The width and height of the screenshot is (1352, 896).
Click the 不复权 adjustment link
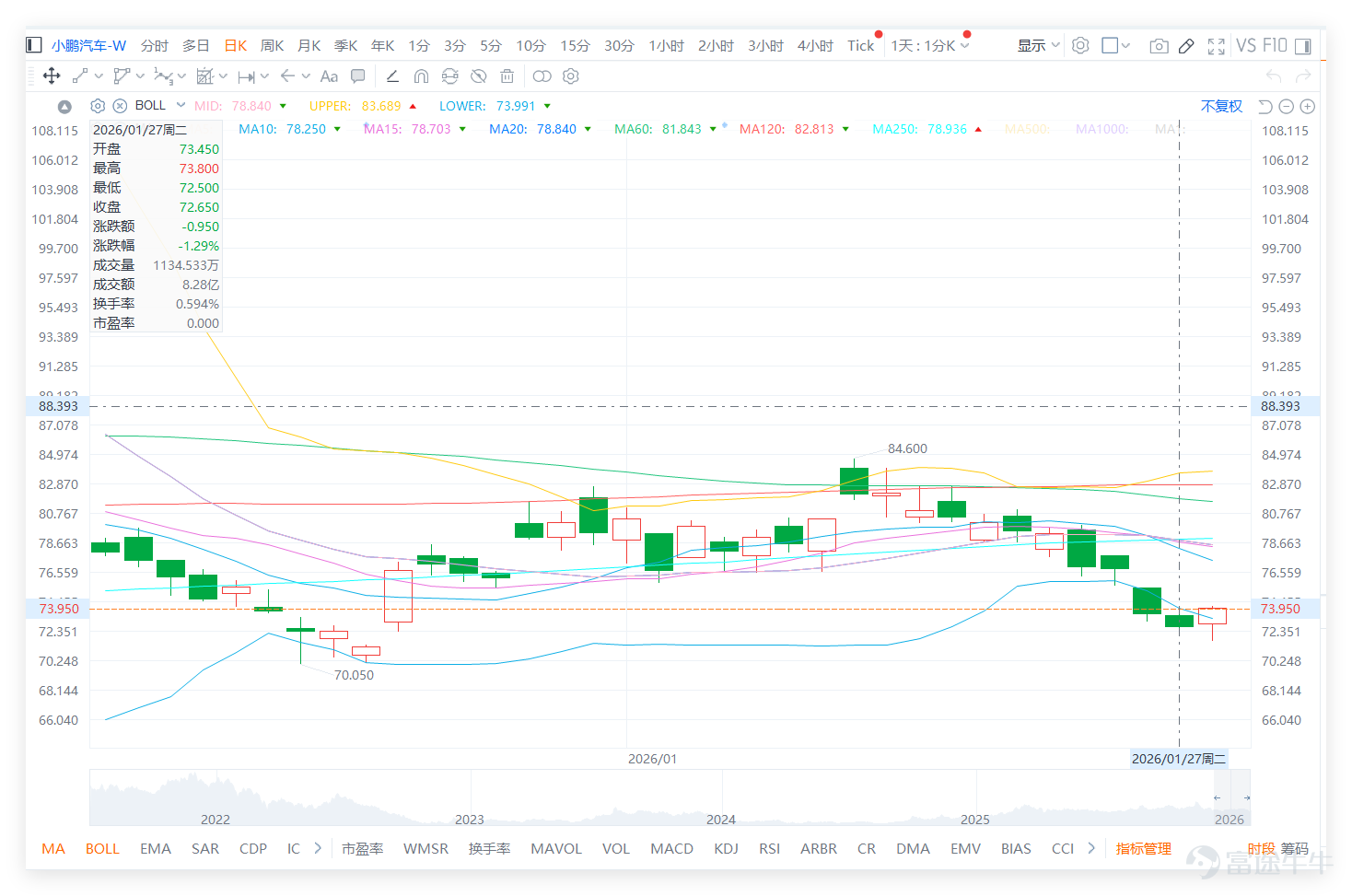click(x=1221, y=106)
